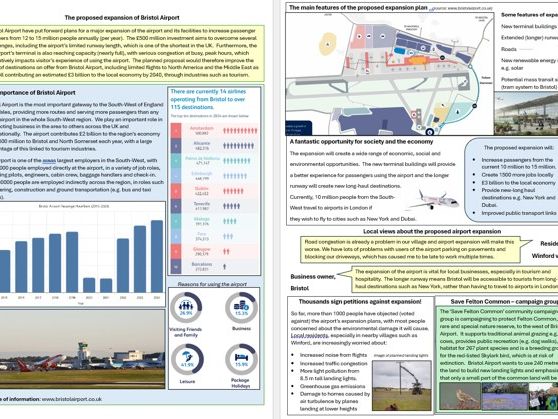Click 'There are currently 14 airlines' heading
Screen dimensions: 558x419
point(208,91)
